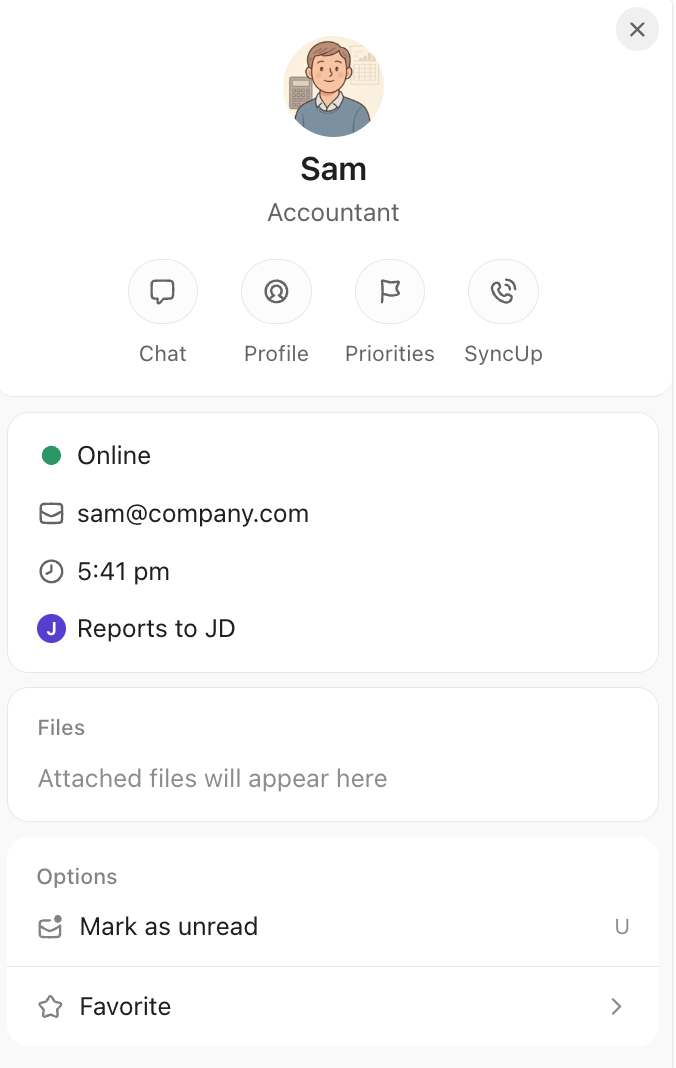The image size is (676, 1068).
Task: Open Sam's profile picture
Action: point(333,86)
